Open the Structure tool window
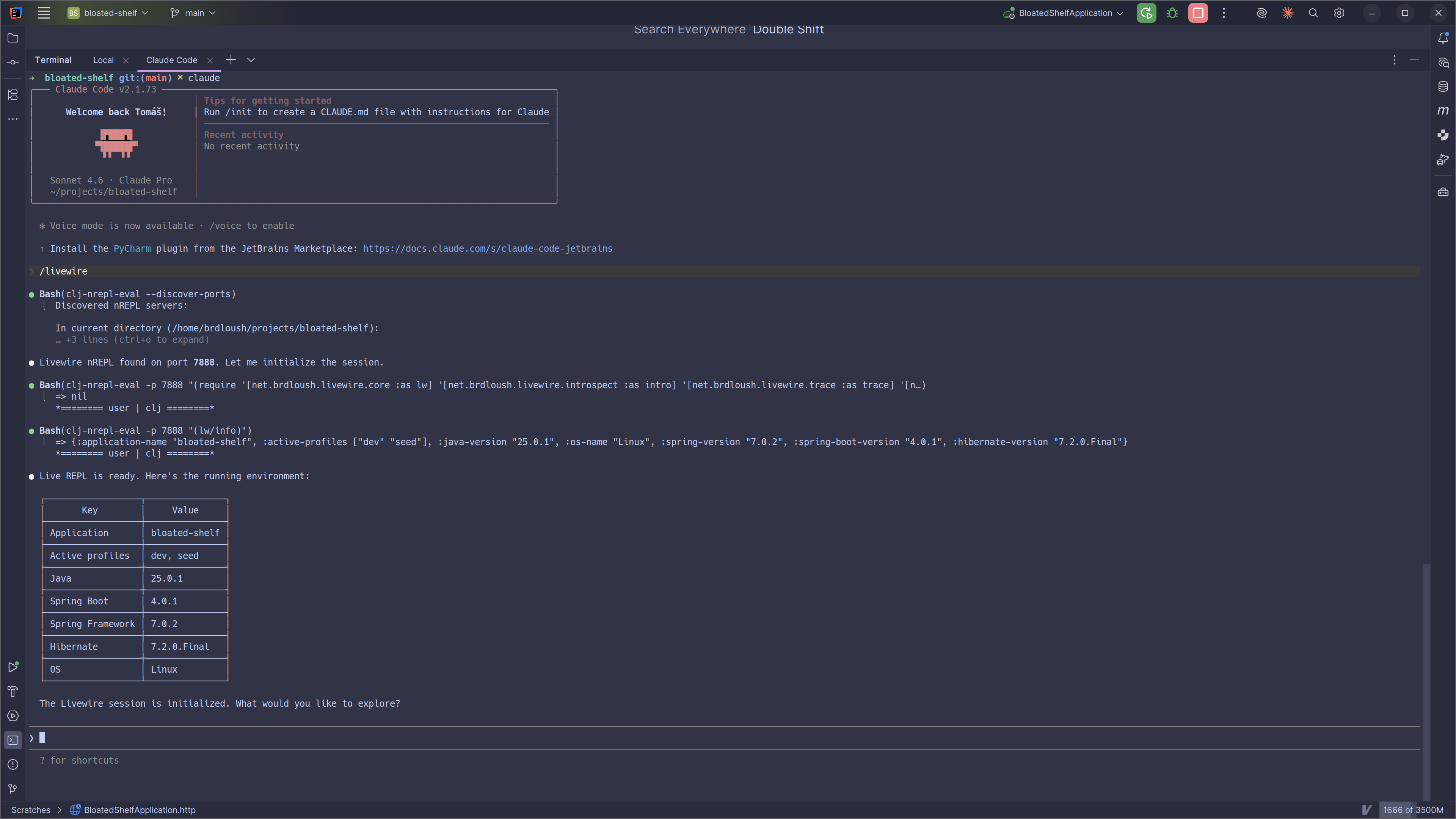Screen dimensions: 1456x819 coord(13,94)
